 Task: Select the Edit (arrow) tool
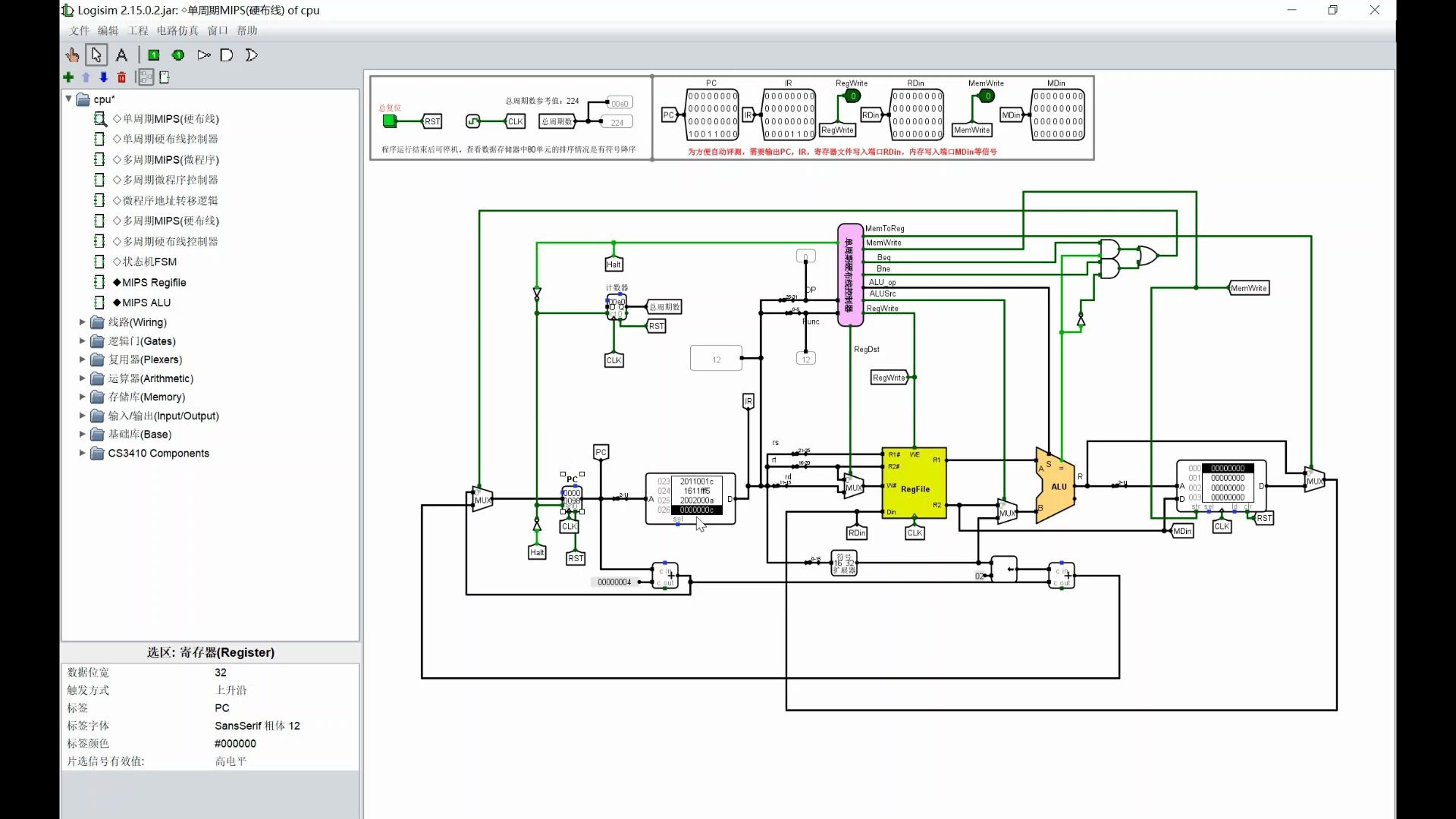[96, 55]
